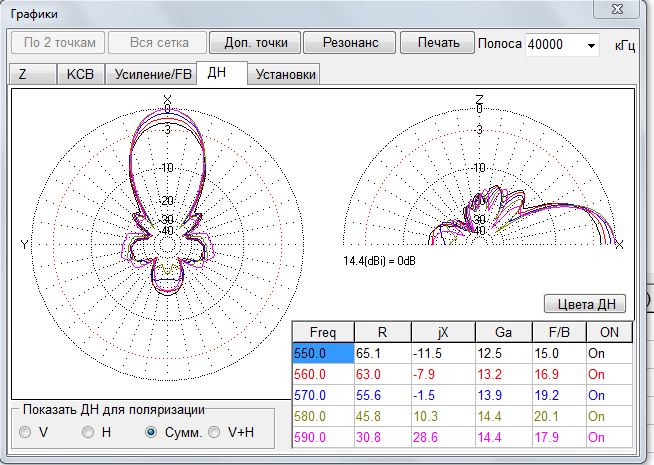
Task: Click the 'По 2 точкам' button
Action: coord(59,43)
